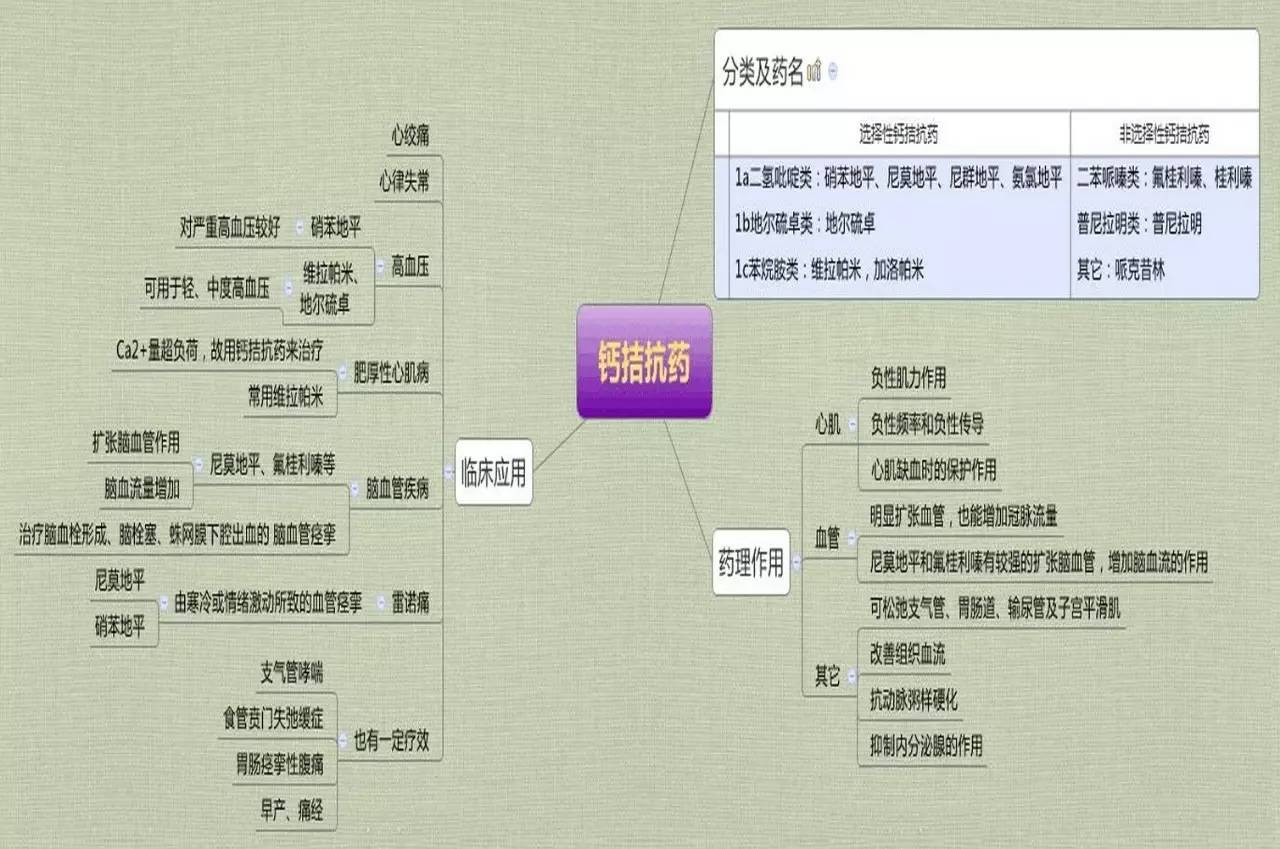This screenshot has height=849, width=1280.
Task: Click the 1b地尔硫卓类 table row
Action: [805, 224]
